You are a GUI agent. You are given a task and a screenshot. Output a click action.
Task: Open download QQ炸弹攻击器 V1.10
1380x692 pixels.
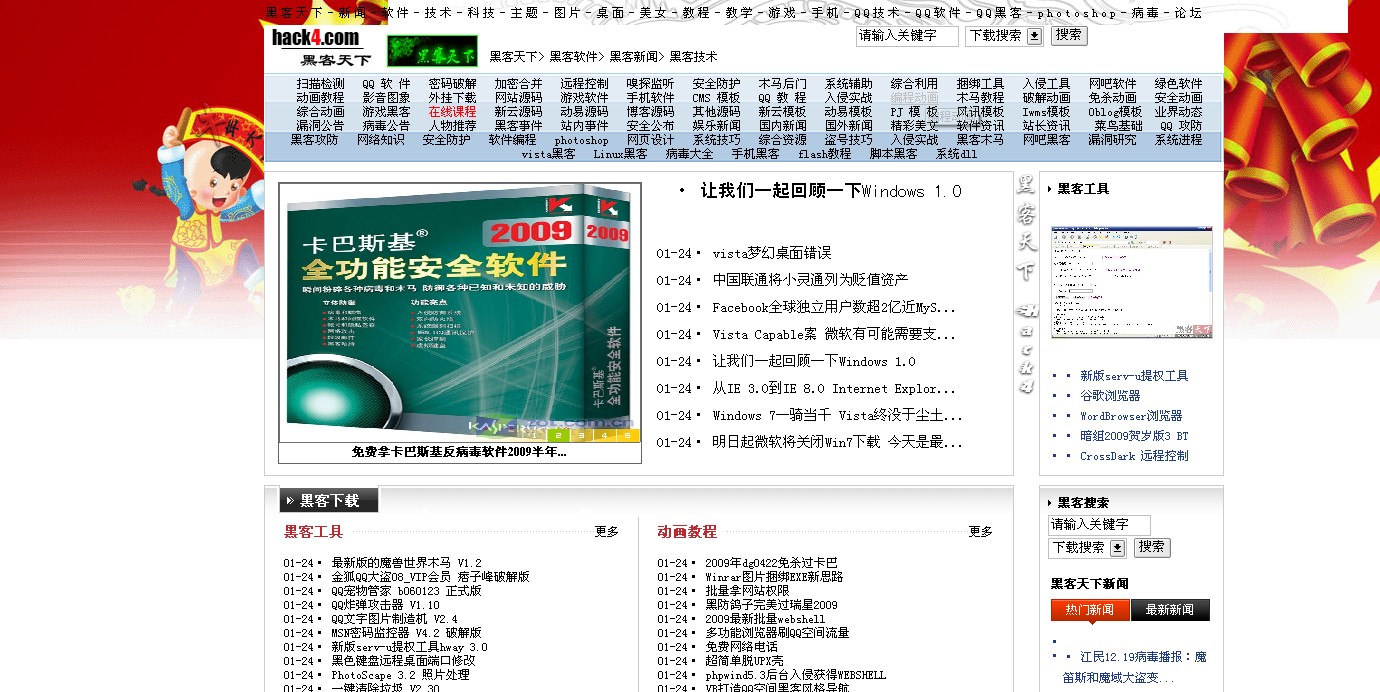pyautogui.click(x=385, y=605)
